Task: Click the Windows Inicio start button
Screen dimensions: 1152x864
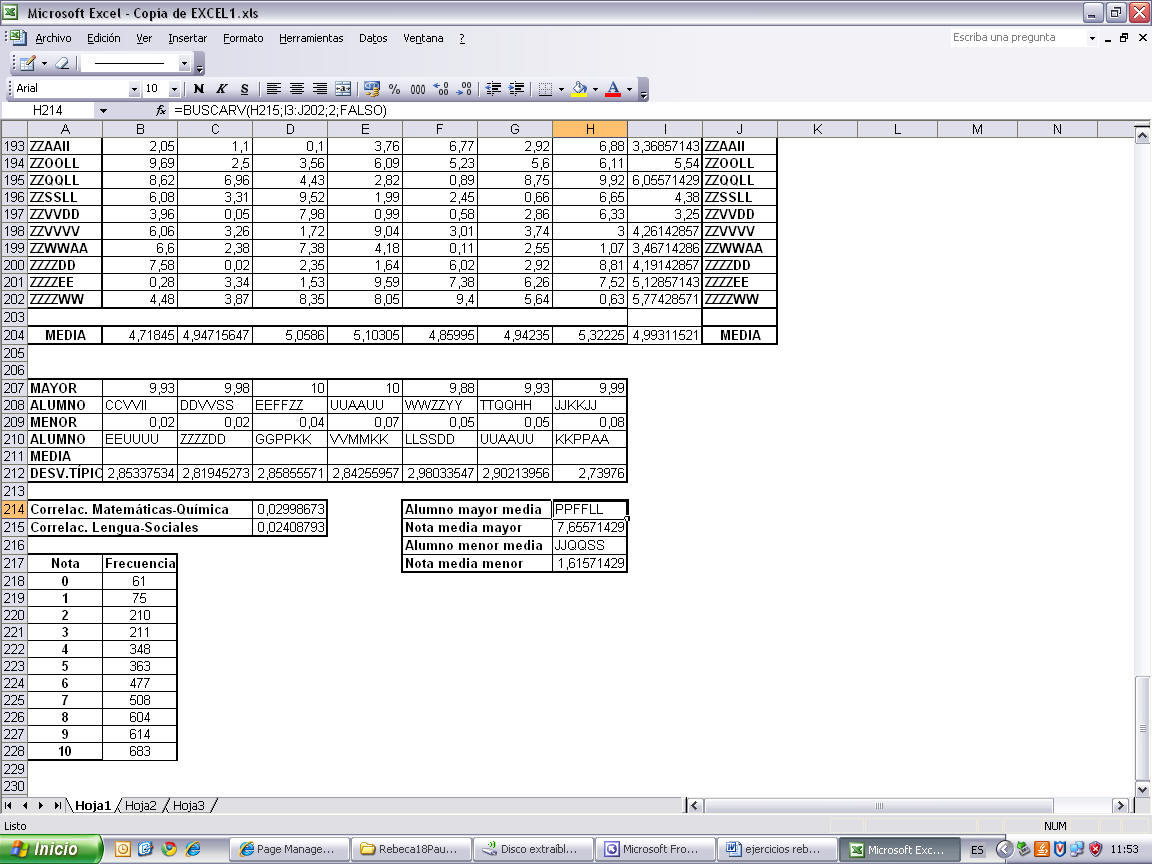Action: click(x=52, y=849)
